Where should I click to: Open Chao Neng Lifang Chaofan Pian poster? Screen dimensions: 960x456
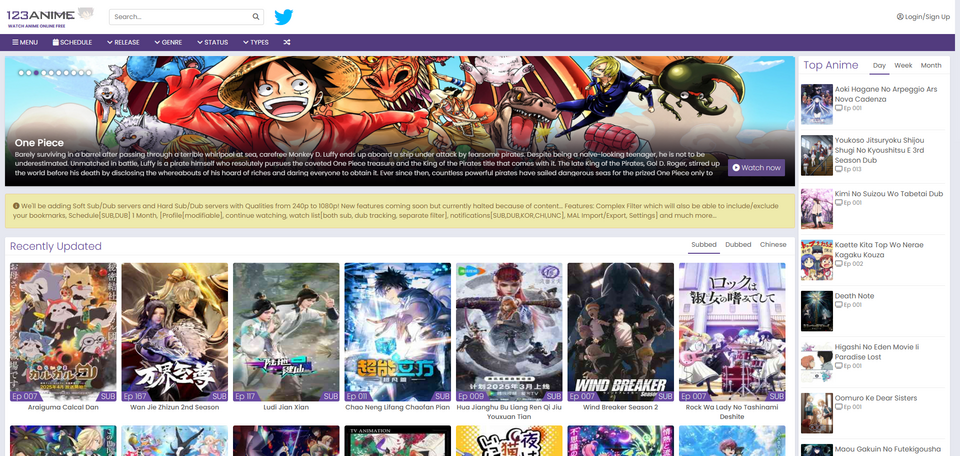pos(397,332)
